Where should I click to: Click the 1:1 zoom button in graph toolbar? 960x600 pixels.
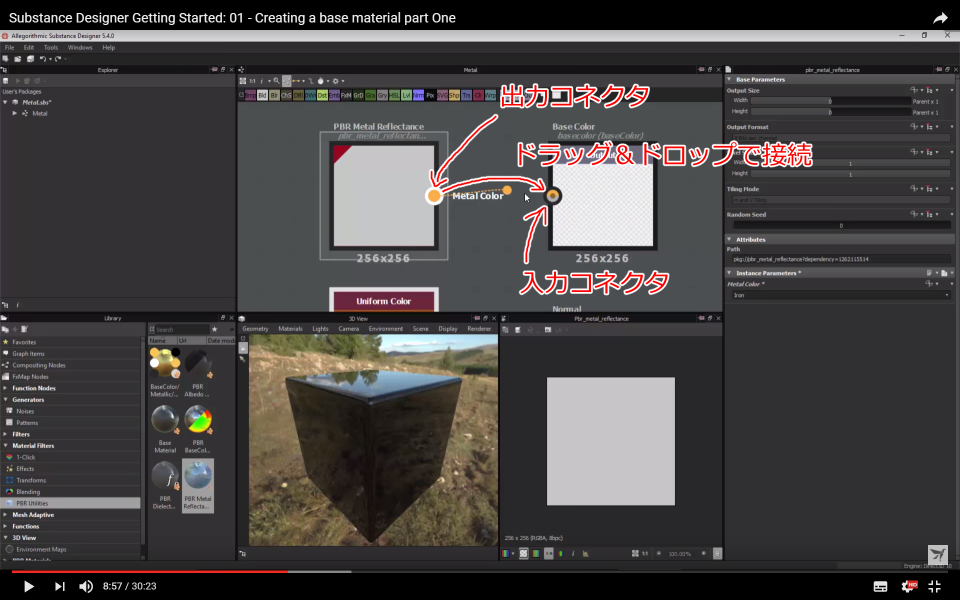252,81
